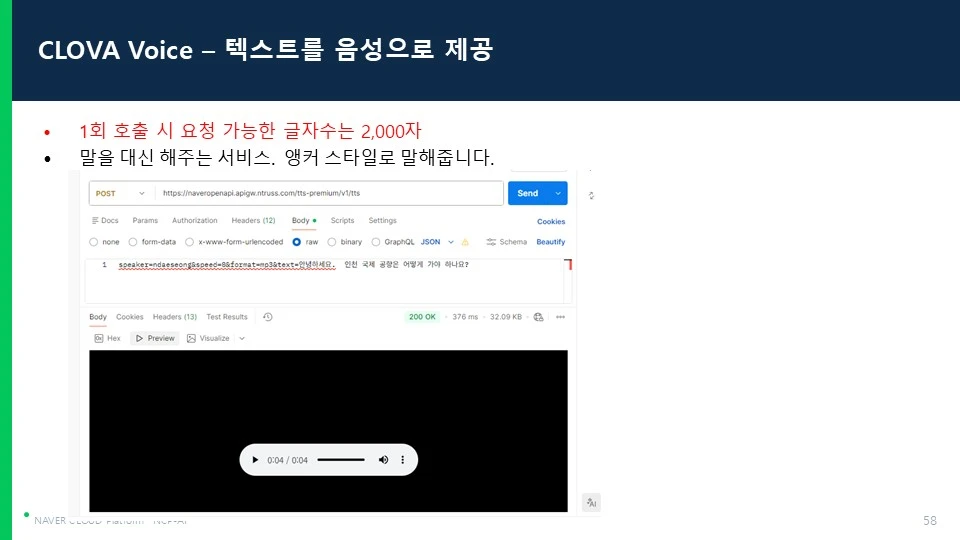Click the Schema button
This screenshot has height=540, width=960.
[x=507, y=242]
